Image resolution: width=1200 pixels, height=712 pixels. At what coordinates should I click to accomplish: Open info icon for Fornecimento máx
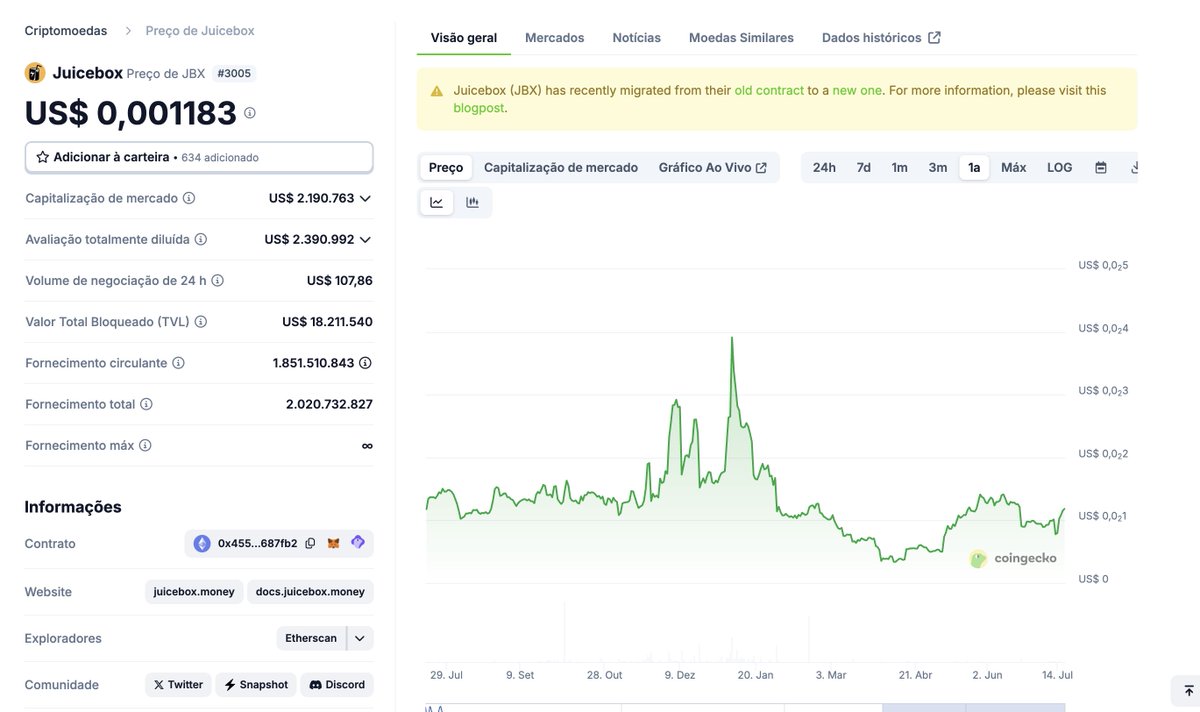click(145, 445)
